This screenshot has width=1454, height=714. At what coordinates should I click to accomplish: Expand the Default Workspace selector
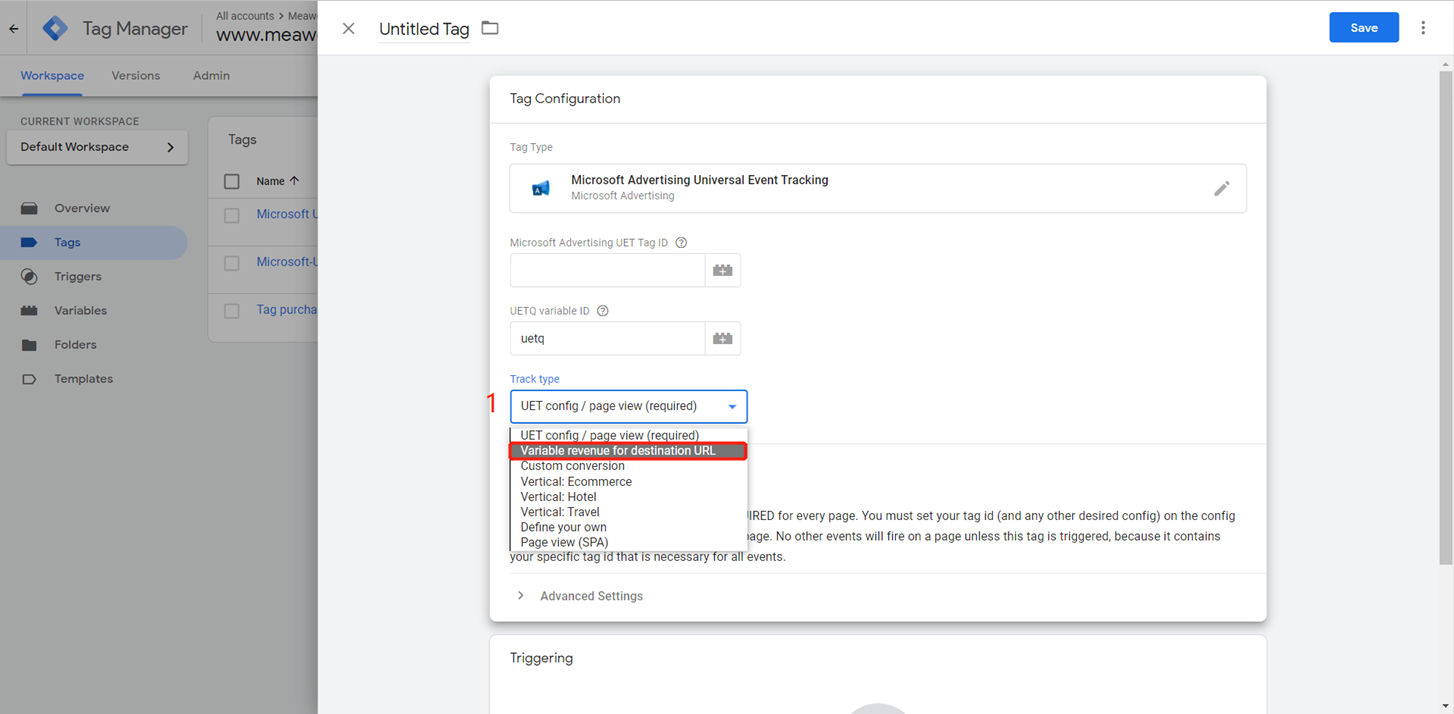click(x=97, y=147)
